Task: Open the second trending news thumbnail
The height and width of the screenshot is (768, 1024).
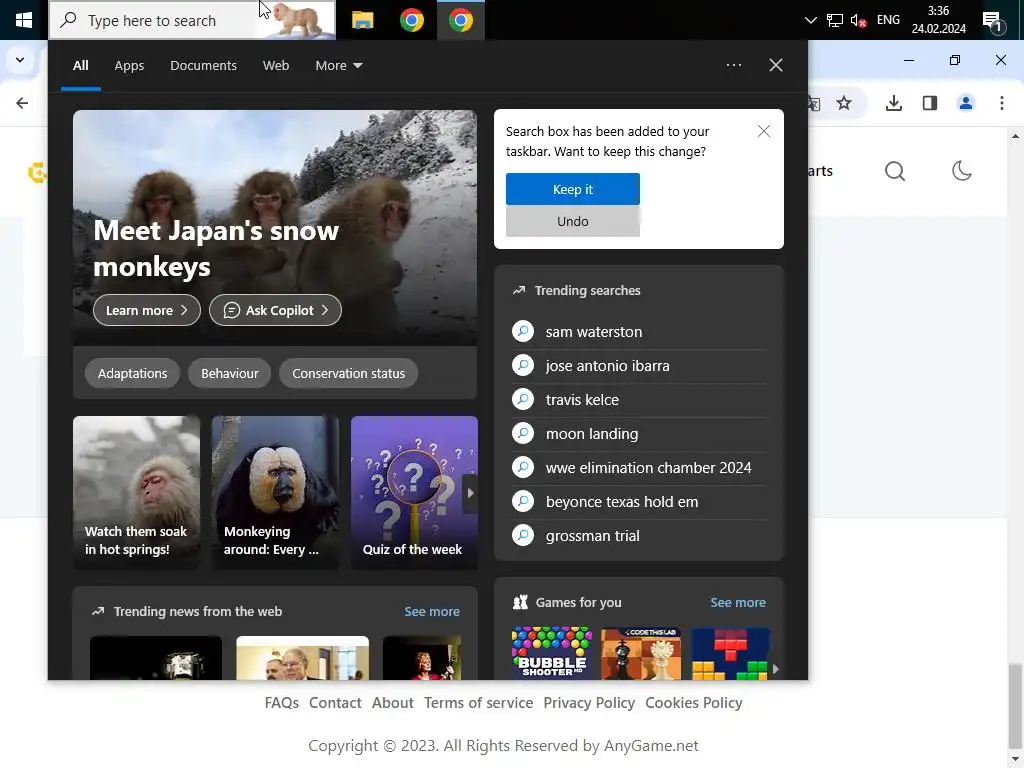Action: coord(302,658)
